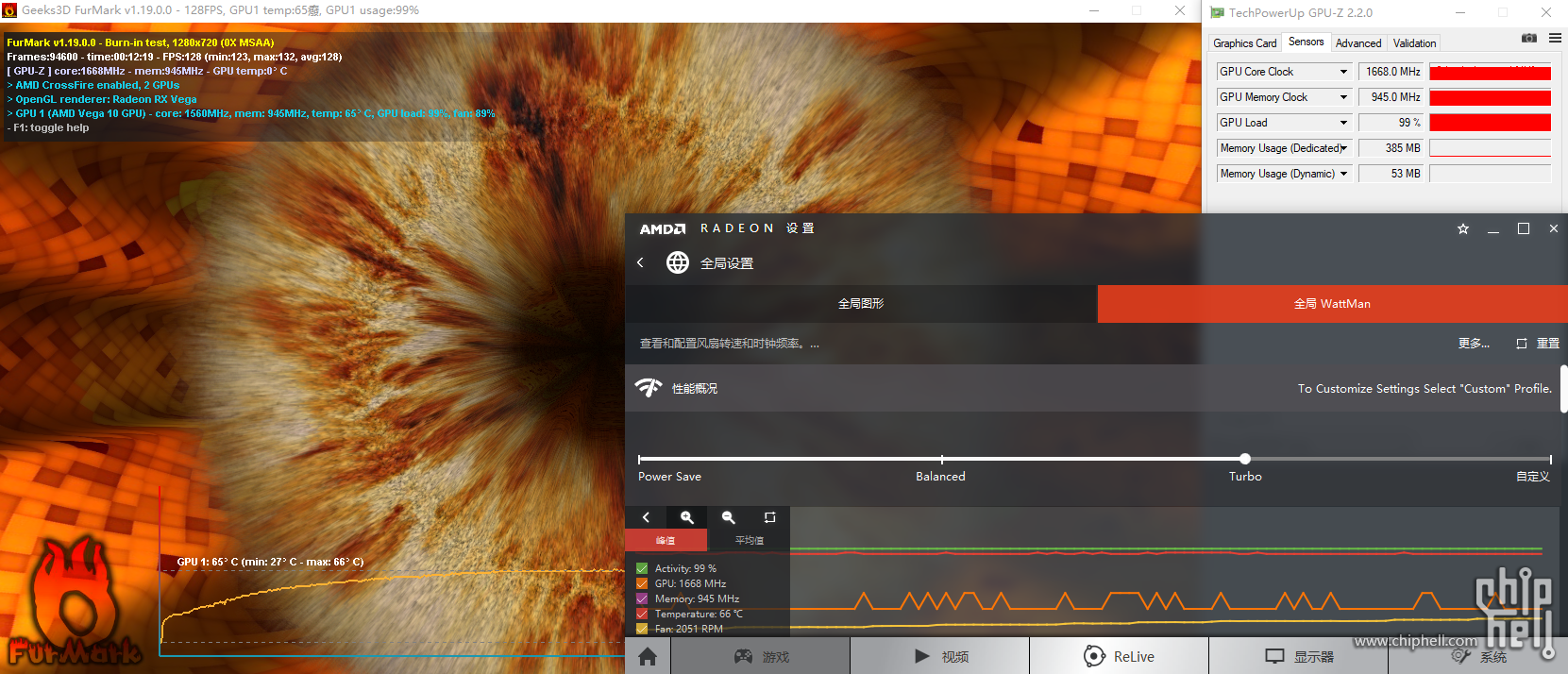Click the GPU-Z title bar app icon
The image size is (1568, 674).
coord(1218,12)
